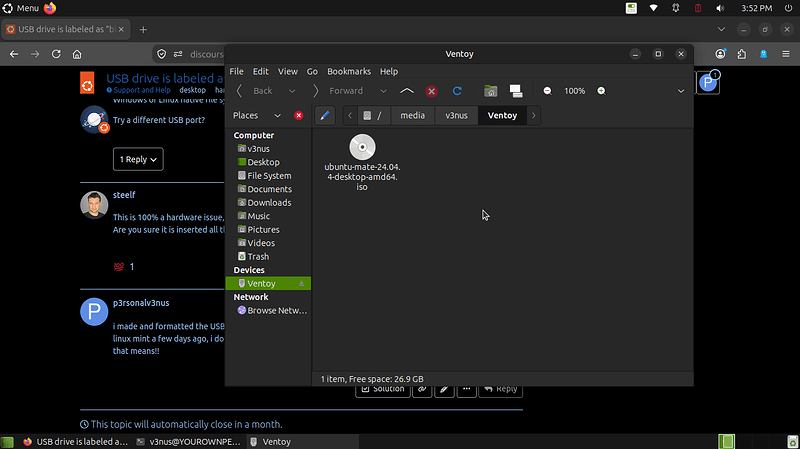Screen dimensions: 800x449
Task: Expand the 1 Reply dropdown in forum post
Action: [x=138, y=159]
